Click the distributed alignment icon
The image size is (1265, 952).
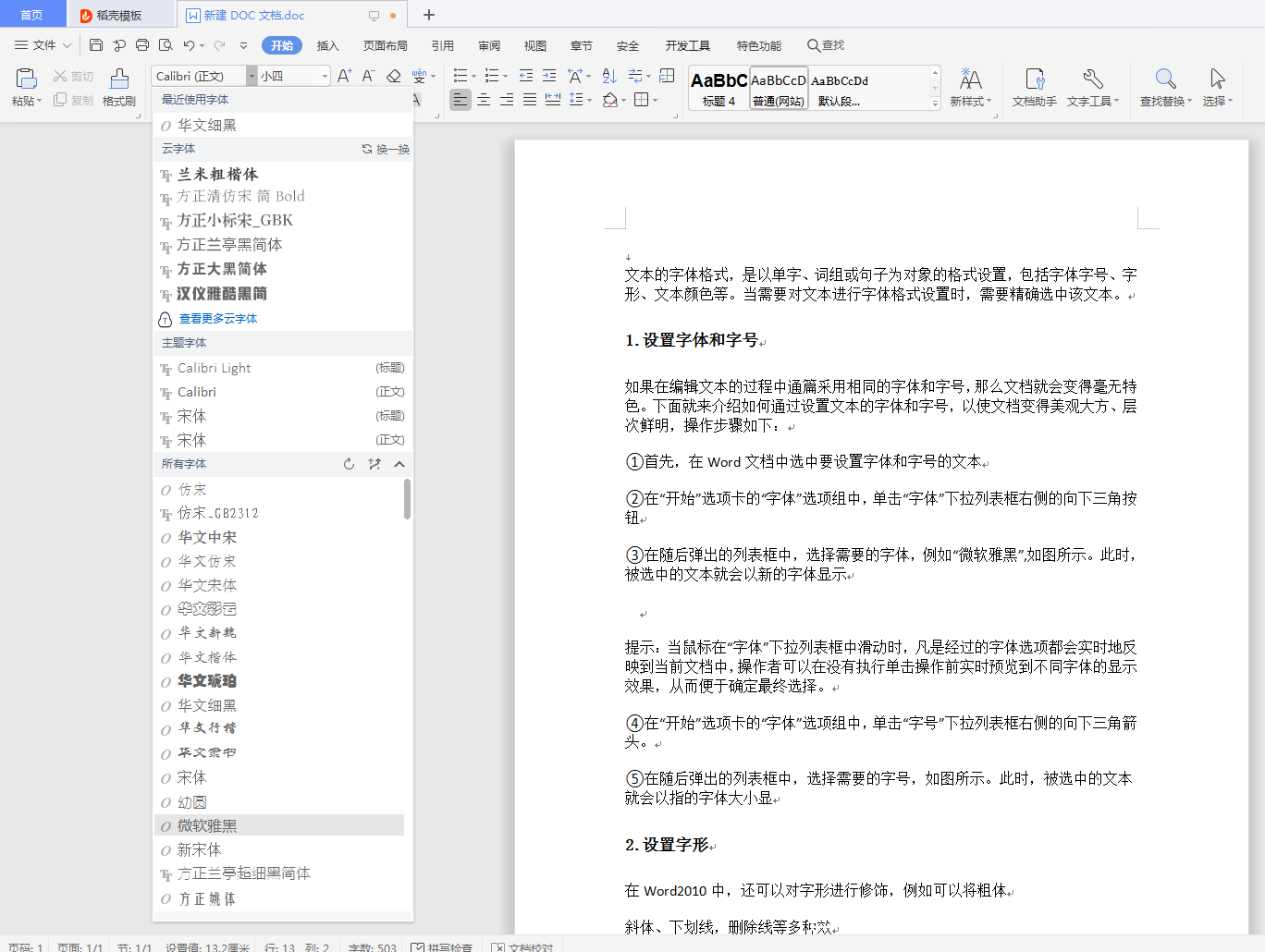553,100
